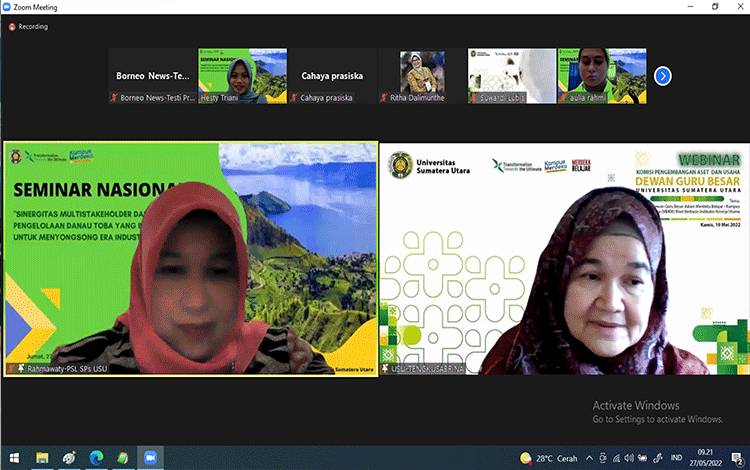Open the clock showing 09.21

[x=706, y=458]
